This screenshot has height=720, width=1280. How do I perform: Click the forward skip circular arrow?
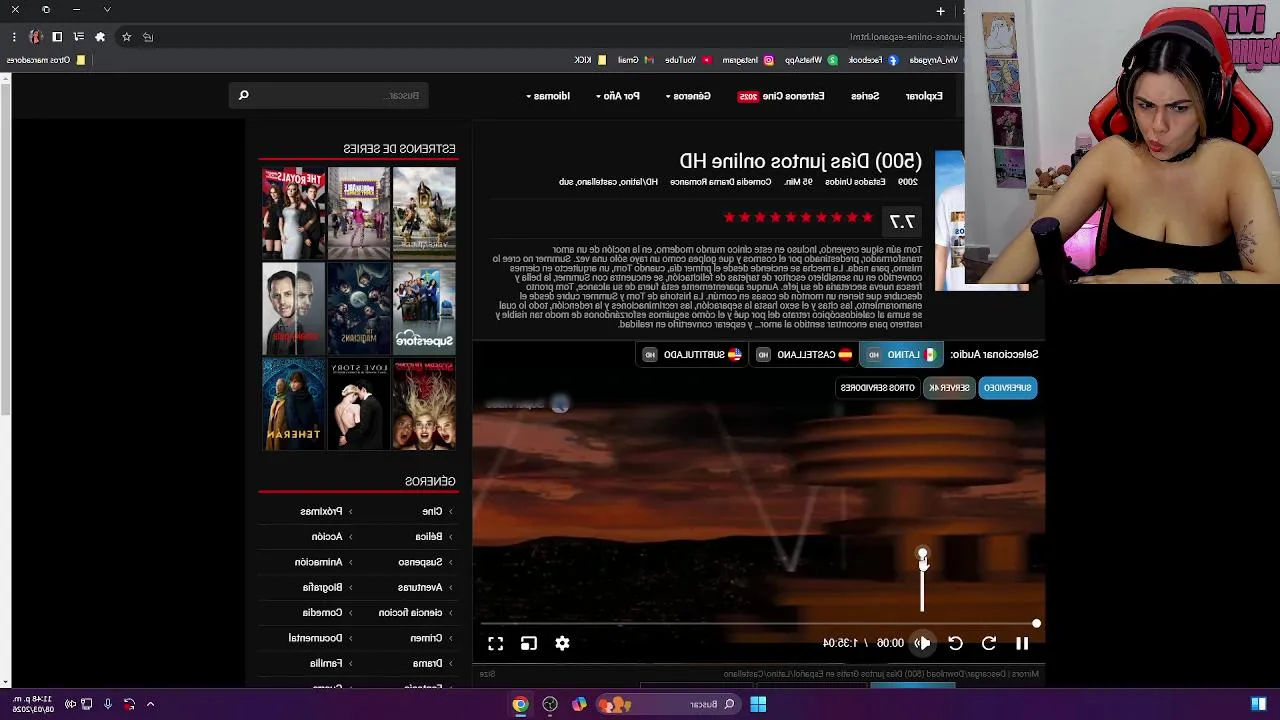point(988,643)
